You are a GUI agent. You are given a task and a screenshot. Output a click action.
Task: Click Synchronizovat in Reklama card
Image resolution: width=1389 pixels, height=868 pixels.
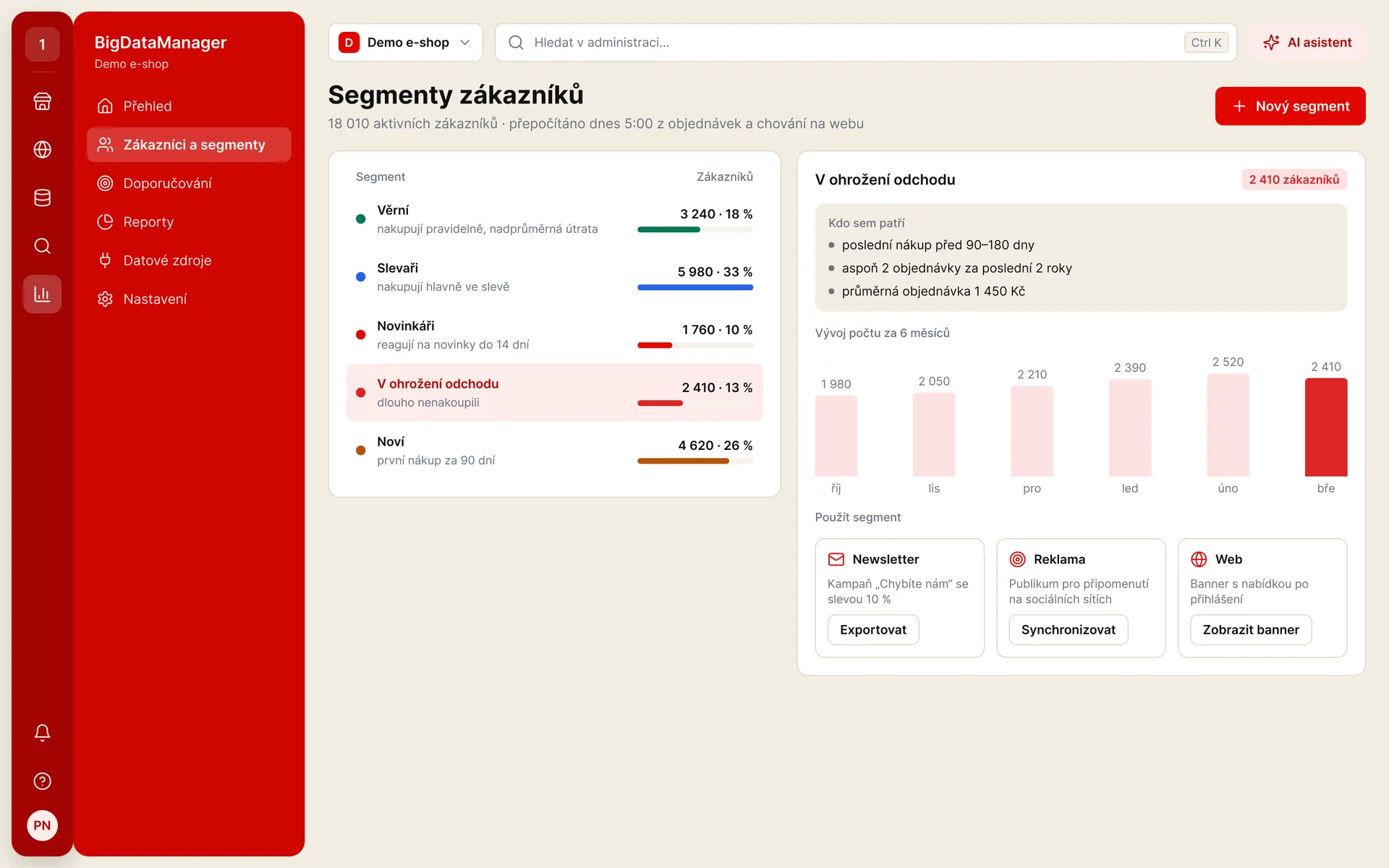1068,630
